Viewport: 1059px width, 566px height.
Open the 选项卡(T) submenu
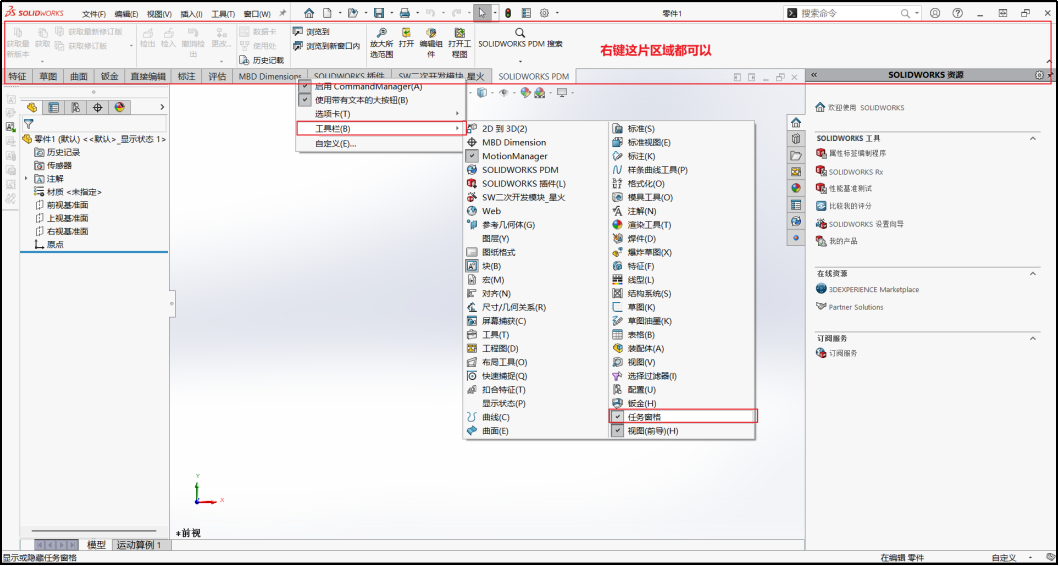point(381,113)
